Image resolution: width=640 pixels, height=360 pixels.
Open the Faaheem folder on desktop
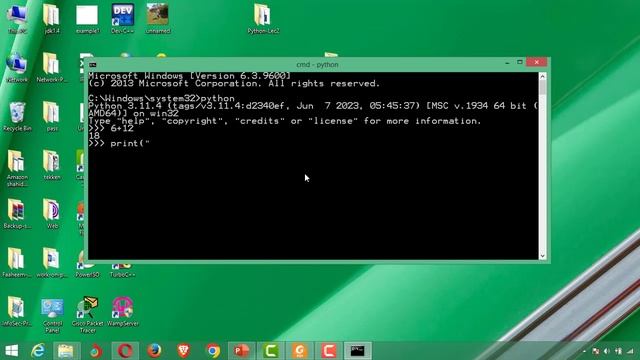point(17,262)
